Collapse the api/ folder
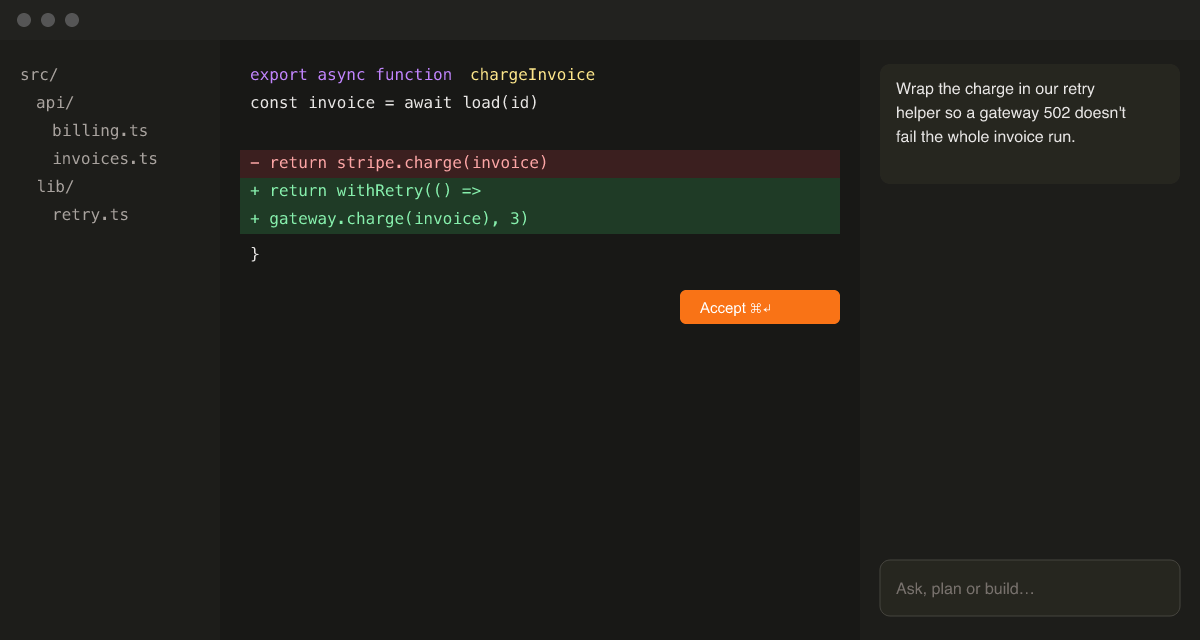 pos(55,103)
